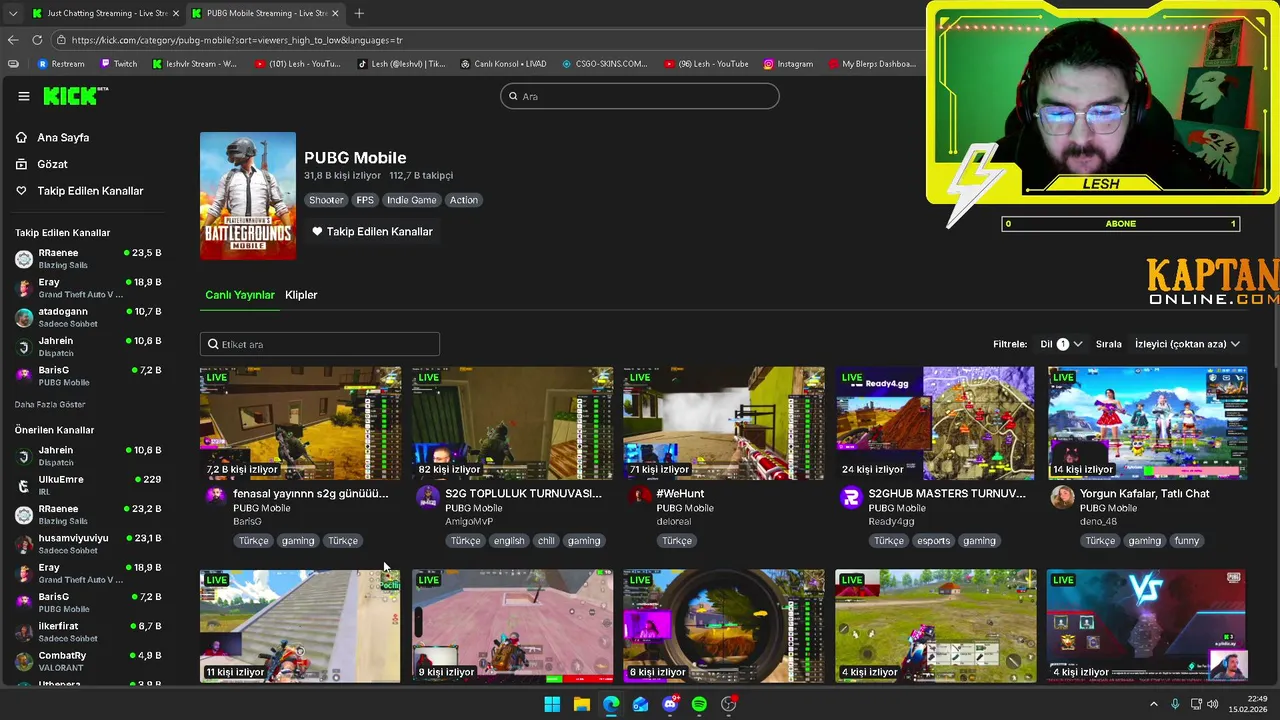Click browser address bar URL
1280x720 pixels.
(237, 40)
